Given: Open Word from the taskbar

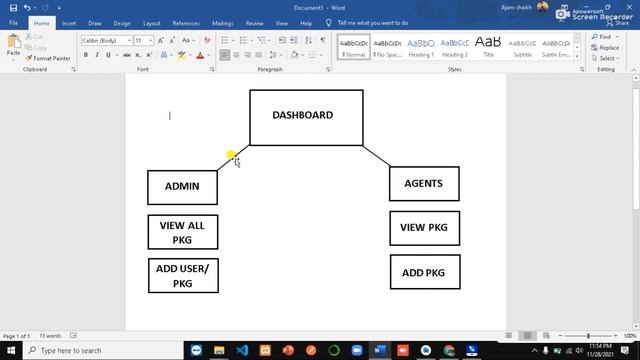Looking at the screenshot, I should (x=380, y=350).
